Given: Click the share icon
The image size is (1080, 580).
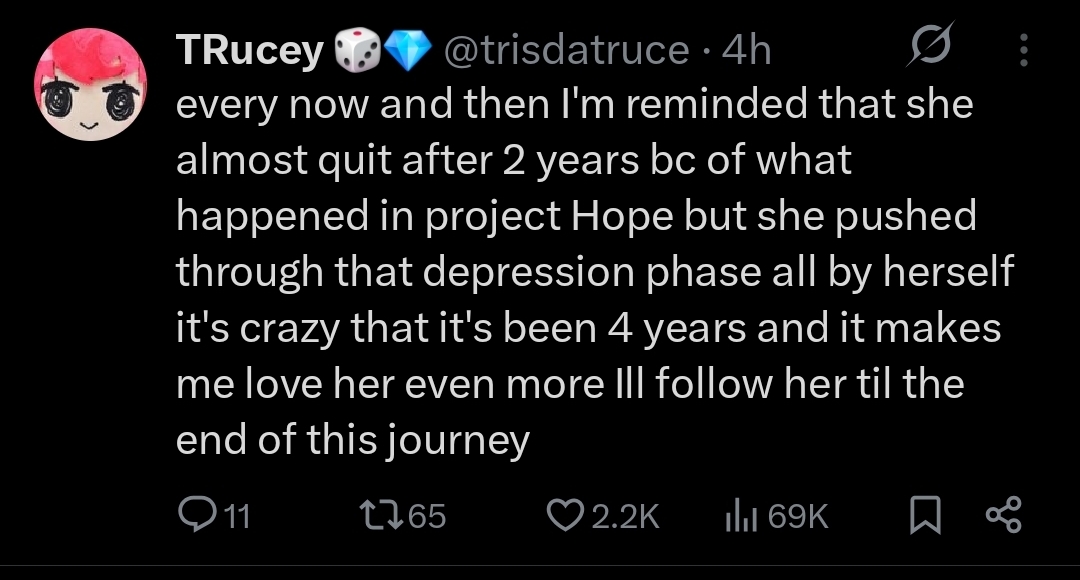Looking at the screenshot, I should pos(1004,515).
